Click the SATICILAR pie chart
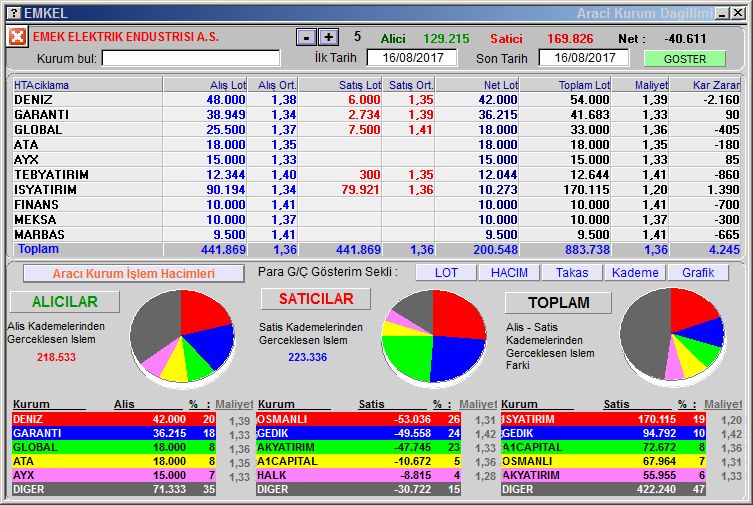Screen dimensions: 753x505 (x=434, y=337)
